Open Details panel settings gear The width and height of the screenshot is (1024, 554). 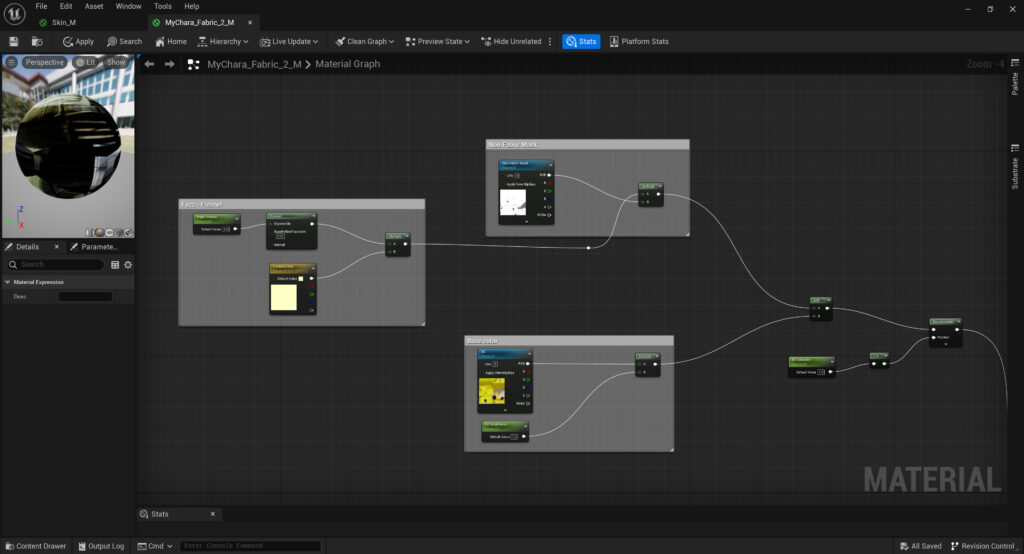128,265
